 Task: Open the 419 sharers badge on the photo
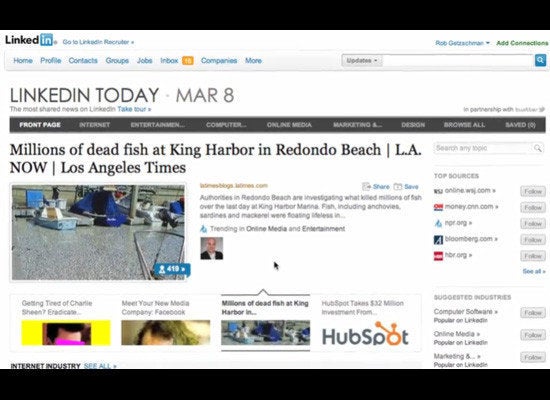coord(172,269)
